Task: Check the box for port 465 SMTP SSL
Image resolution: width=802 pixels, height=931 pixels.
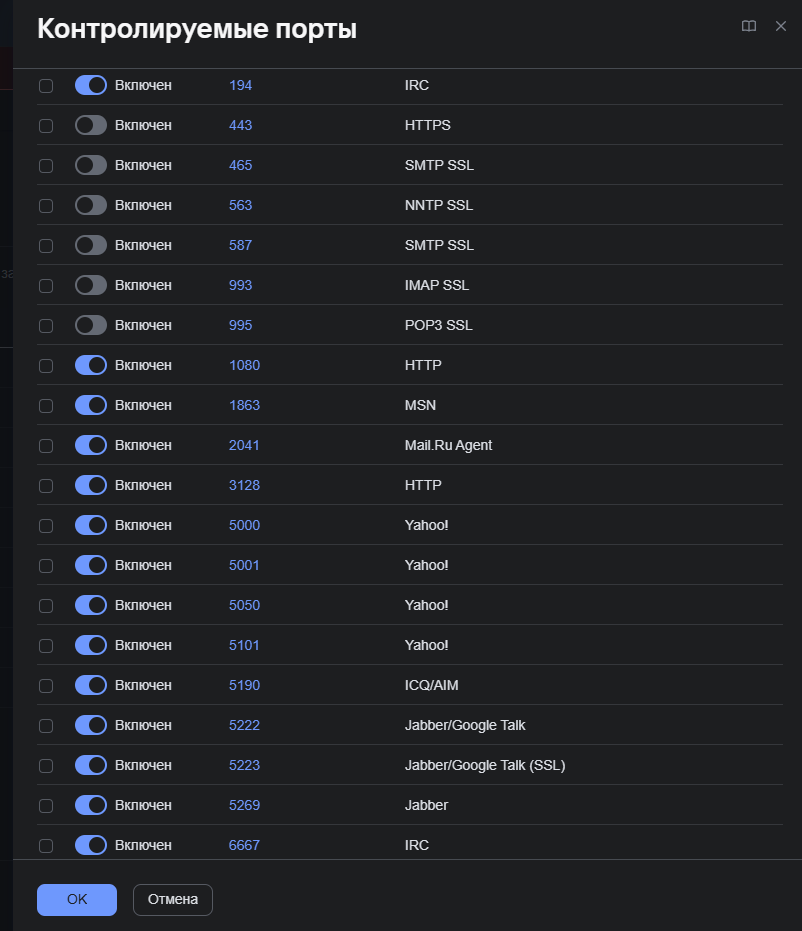Action: pyautogui.click(x=46, y=166)
